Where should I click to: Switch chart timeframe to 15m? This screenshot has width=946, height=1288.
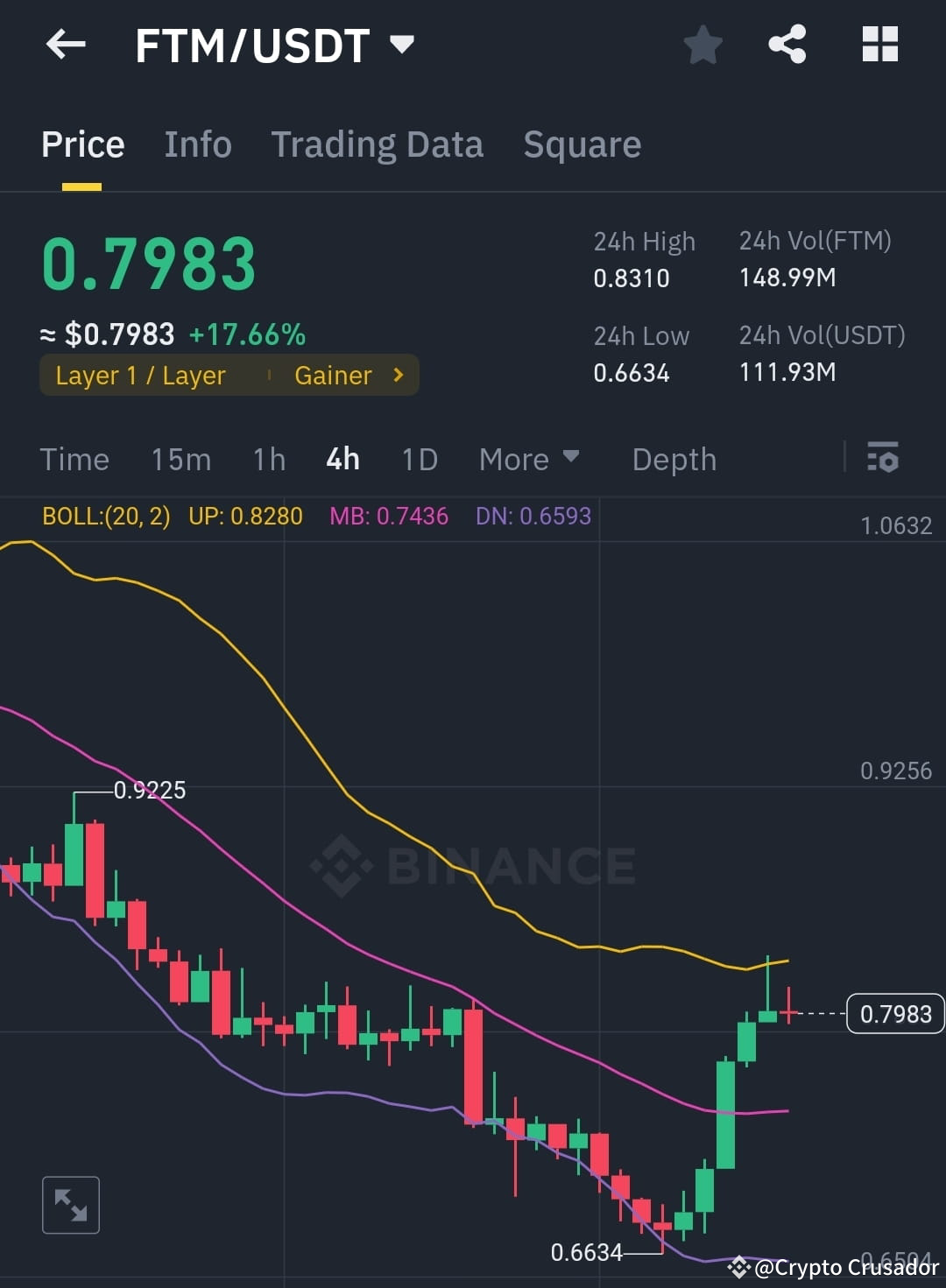pyautogui.click(x=180, y=459)
